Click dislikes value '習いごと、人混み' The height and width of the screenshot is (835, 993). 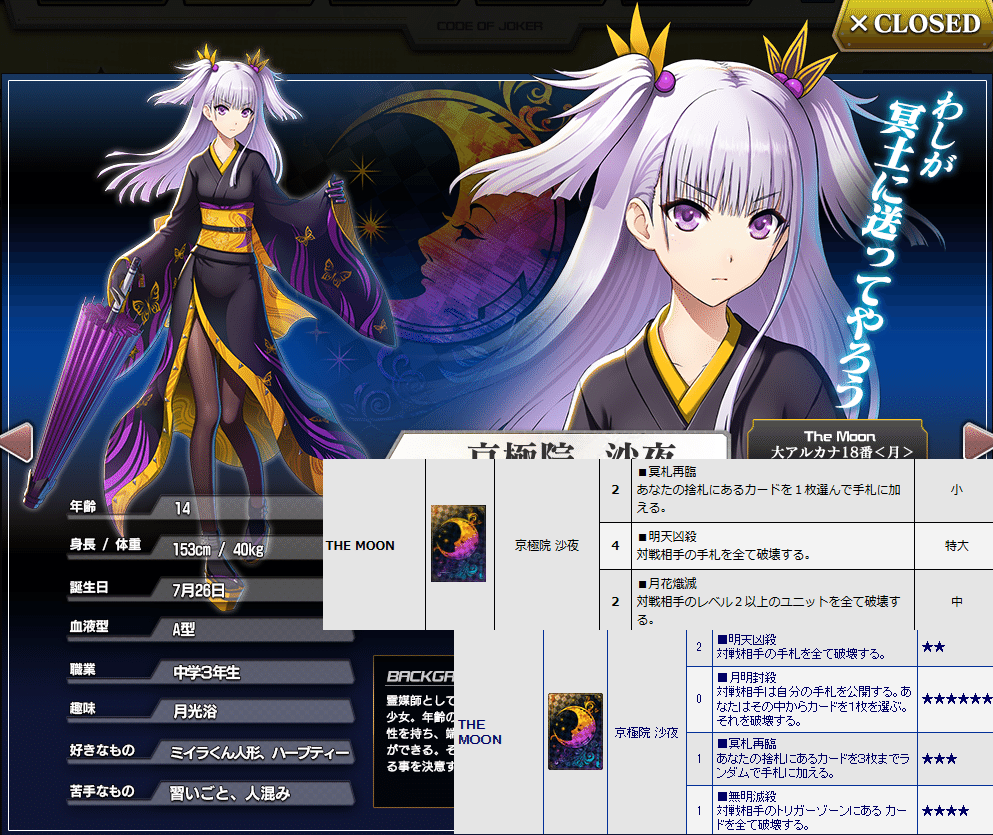[x=230, y=793]
